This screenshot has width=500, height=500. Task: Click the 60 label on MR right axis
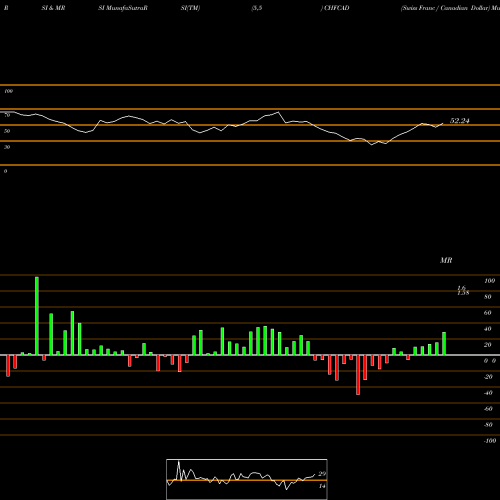pyautogui.click(x=488, y=313)
